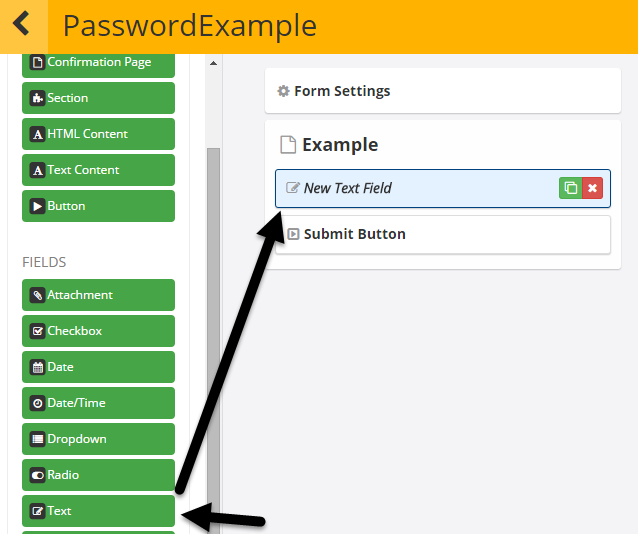The height and width of the screenshot is (534, 638).
Task: Click the Example page document icon
Action: [288, 144]
